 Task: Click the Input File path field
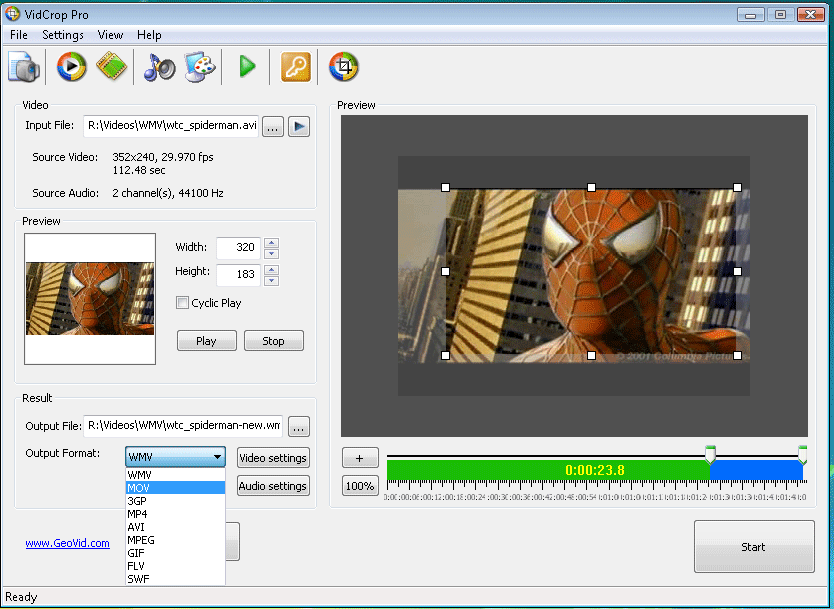pos(171,126)
